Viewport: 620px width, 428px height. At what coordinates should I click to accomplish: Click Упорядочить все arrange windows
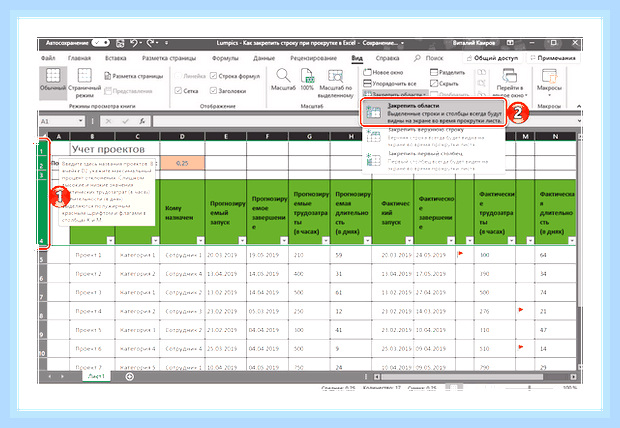pyautogui.click(x=389, y=83)
